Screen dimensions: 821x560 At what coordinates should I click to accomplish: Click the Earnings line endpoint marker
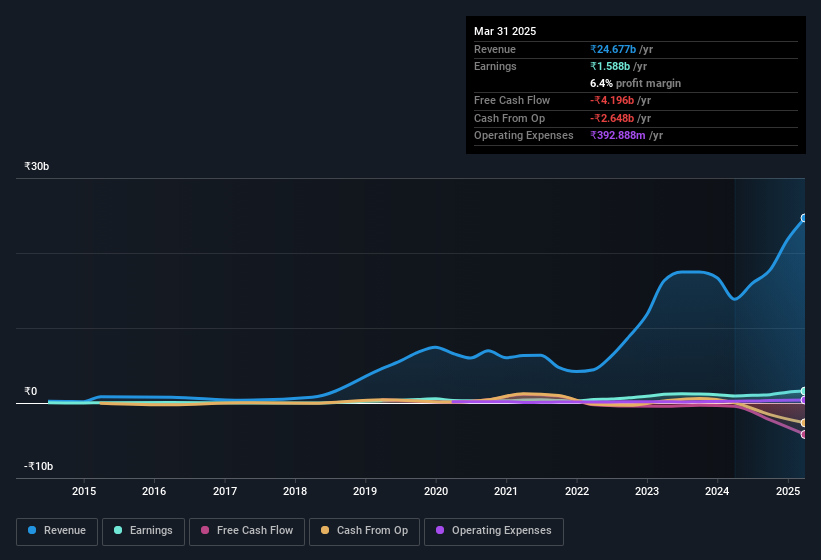tap(804, 391)
